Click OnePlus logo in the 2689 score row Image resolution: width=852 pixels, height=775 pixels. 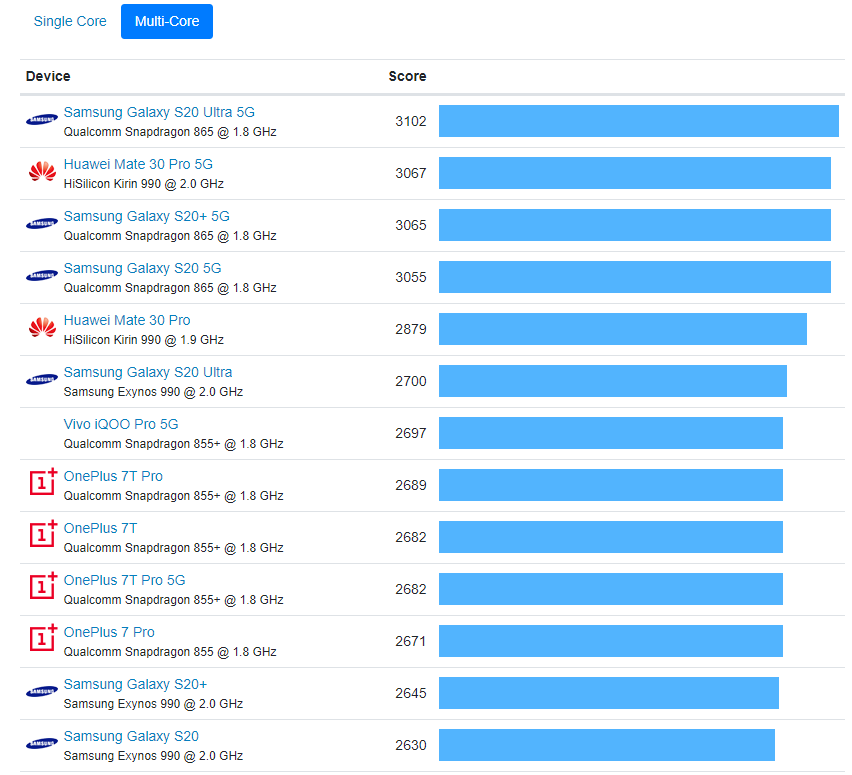43,482
